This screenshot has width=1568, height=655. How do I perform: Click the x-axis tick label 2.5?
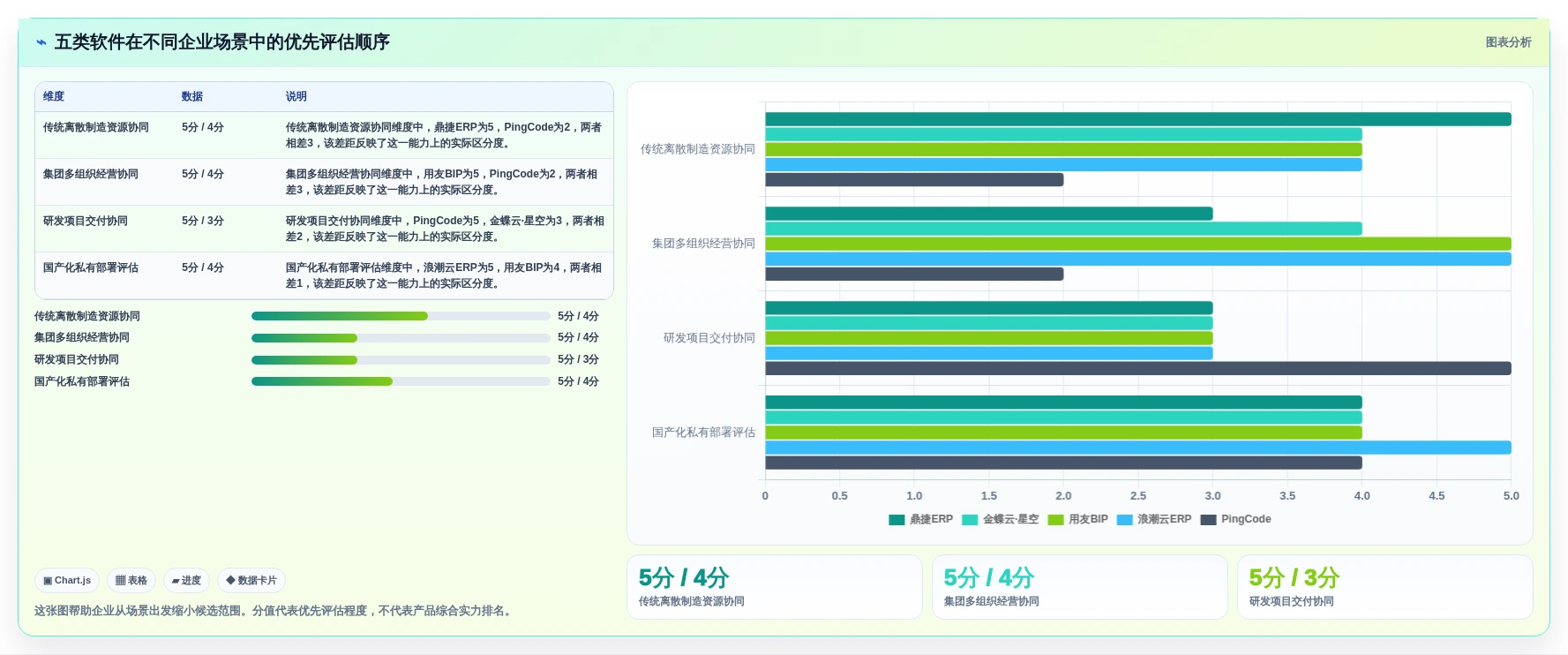(x=1138, y=496)
